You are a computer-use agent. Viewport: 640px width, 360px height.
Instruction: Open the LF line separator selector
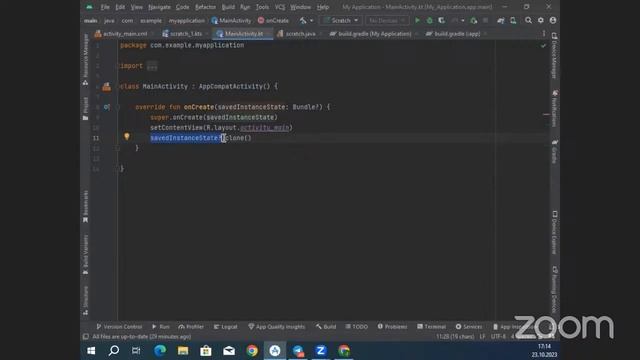point(482,337)
